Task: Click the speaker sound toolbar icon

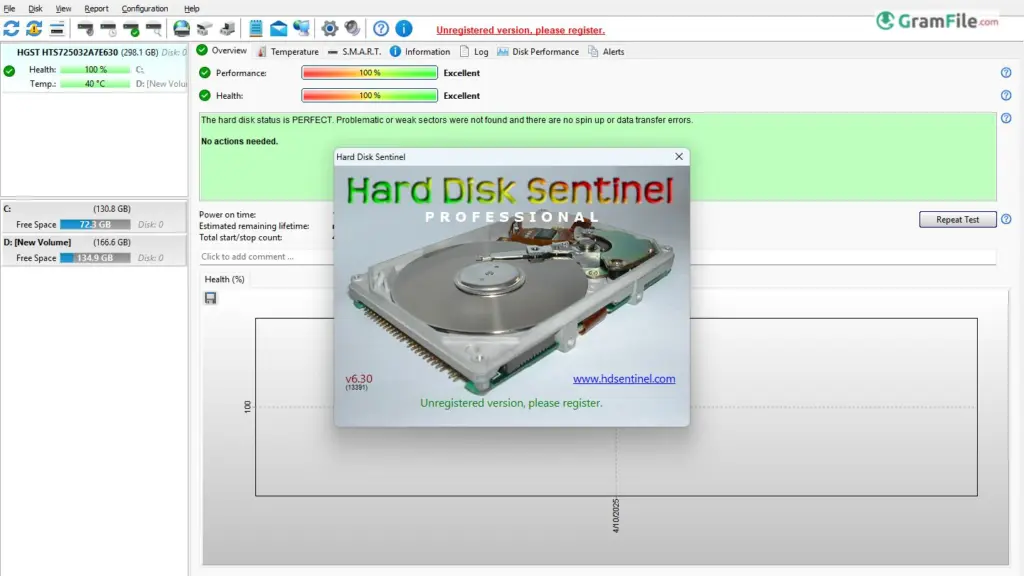Action: point(352,28)
